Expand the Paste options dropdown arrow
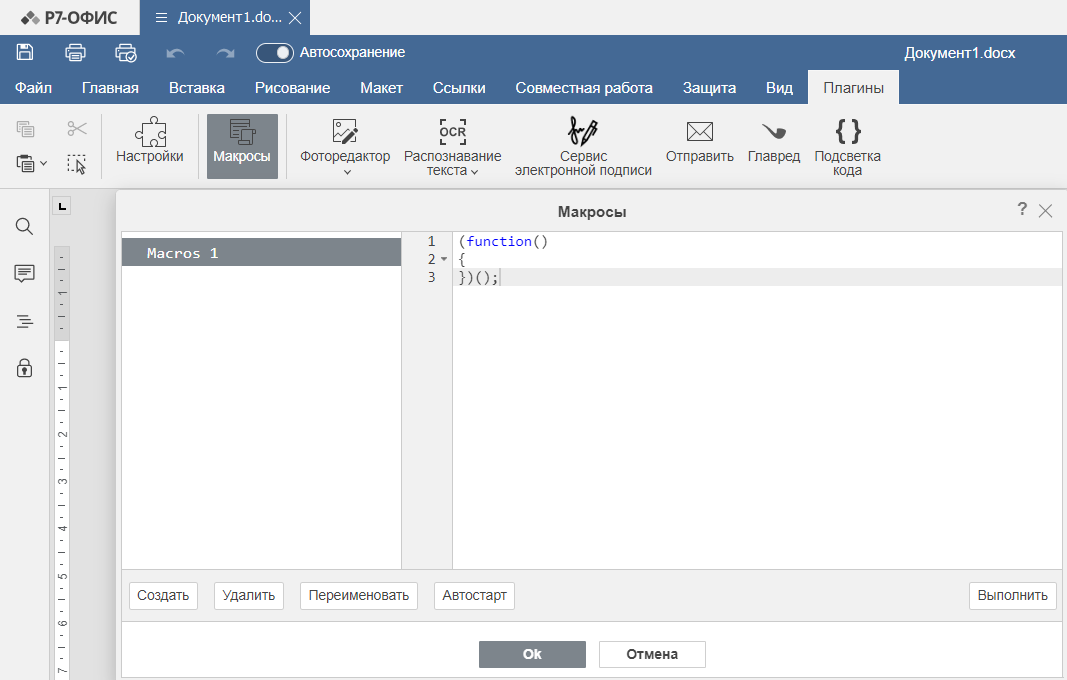This screenshot has height=680, width=1067. point(43,163)
